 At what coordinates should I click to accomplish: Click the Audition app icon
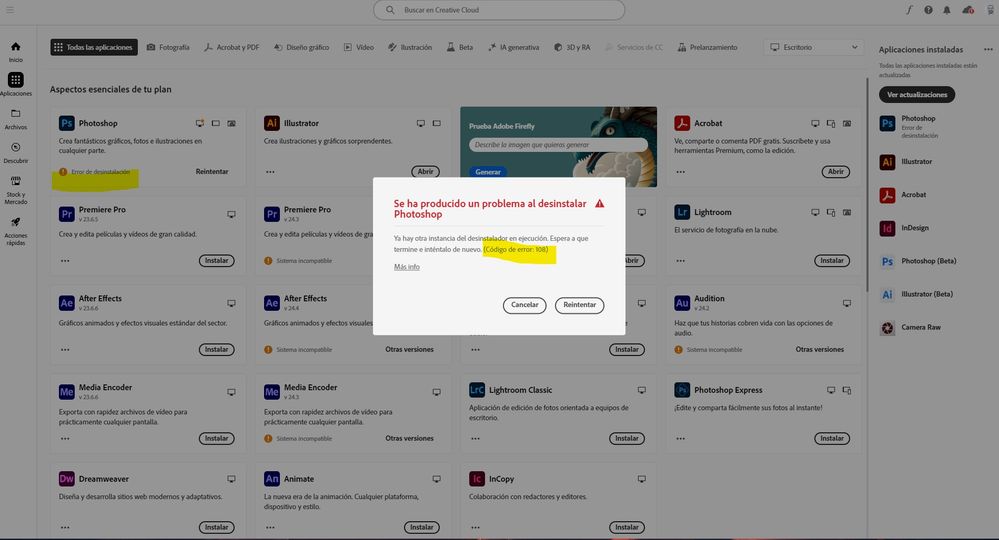[x=682, y=303]
